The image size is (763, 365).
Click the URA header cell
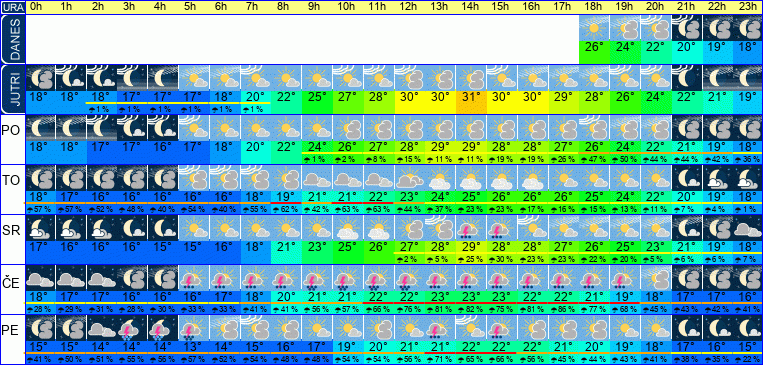(x=12, y=7)
